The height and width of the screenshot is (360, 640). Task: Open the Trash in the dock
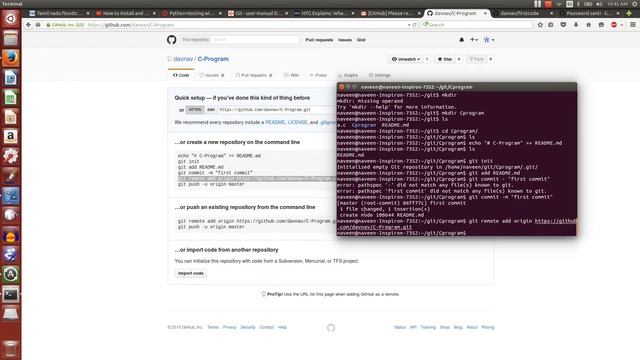coord(11,348)
